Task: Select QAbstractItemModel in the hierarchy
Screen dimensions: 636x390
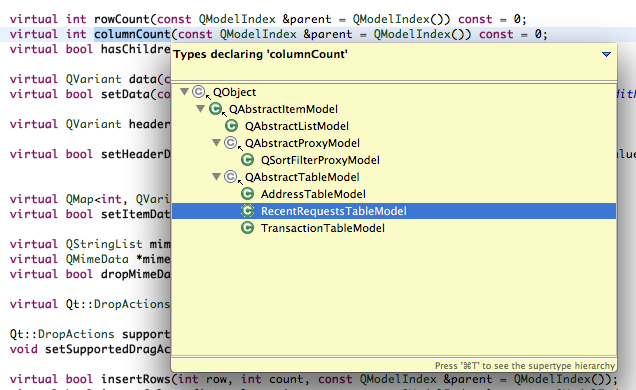Action: pyautogui.click(x=283, y=109)
